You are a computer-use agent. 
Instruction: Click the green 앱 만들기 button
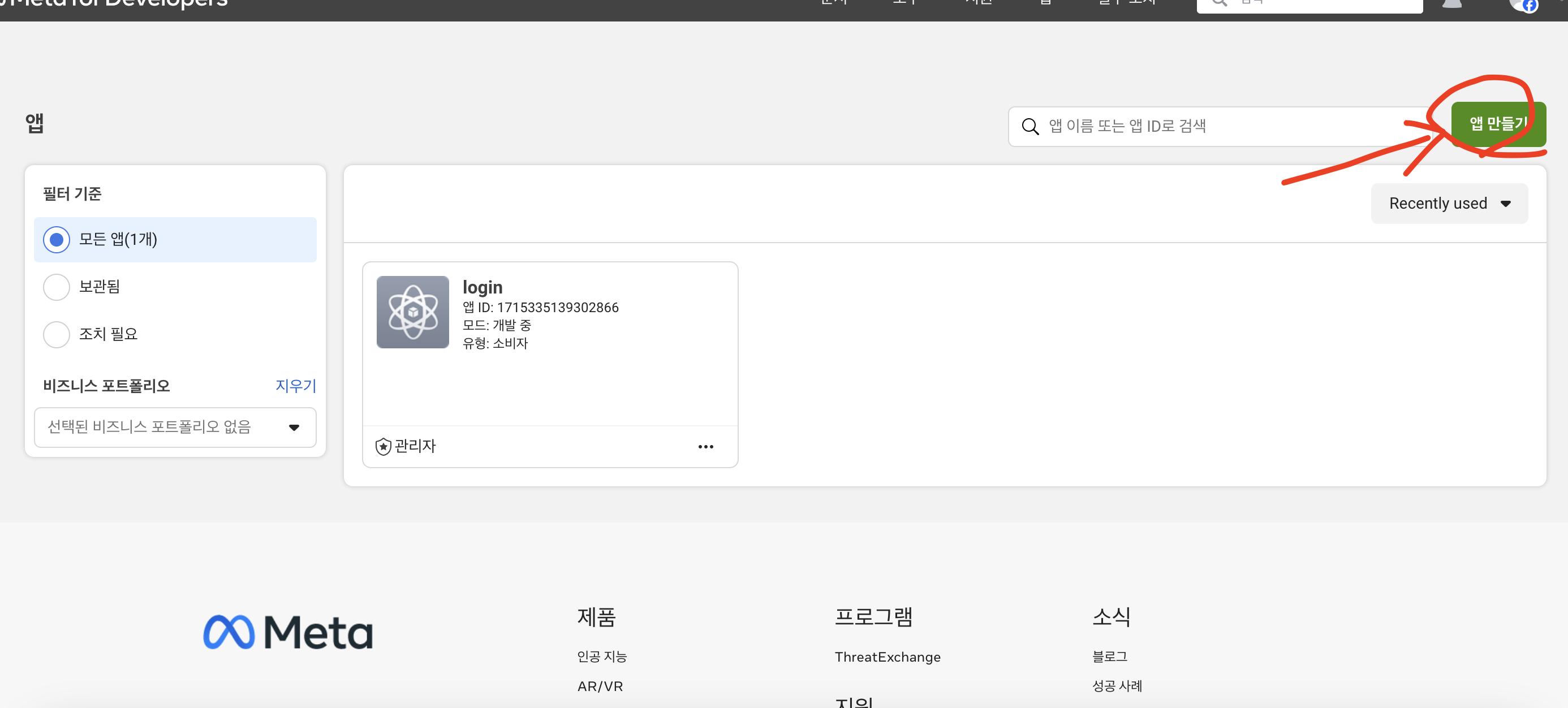coord(1497,124)
